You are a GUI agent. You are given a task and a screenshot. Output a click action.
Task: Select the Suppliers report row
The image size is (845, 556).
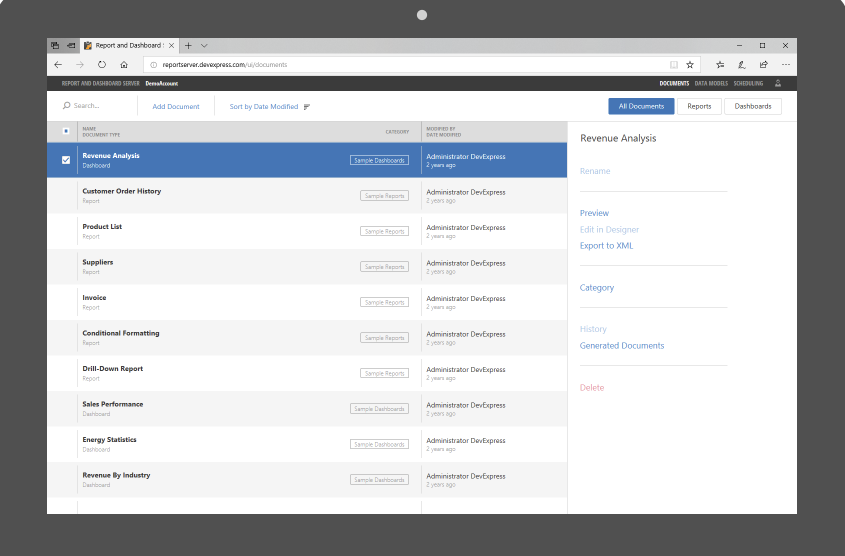(307, 267)
